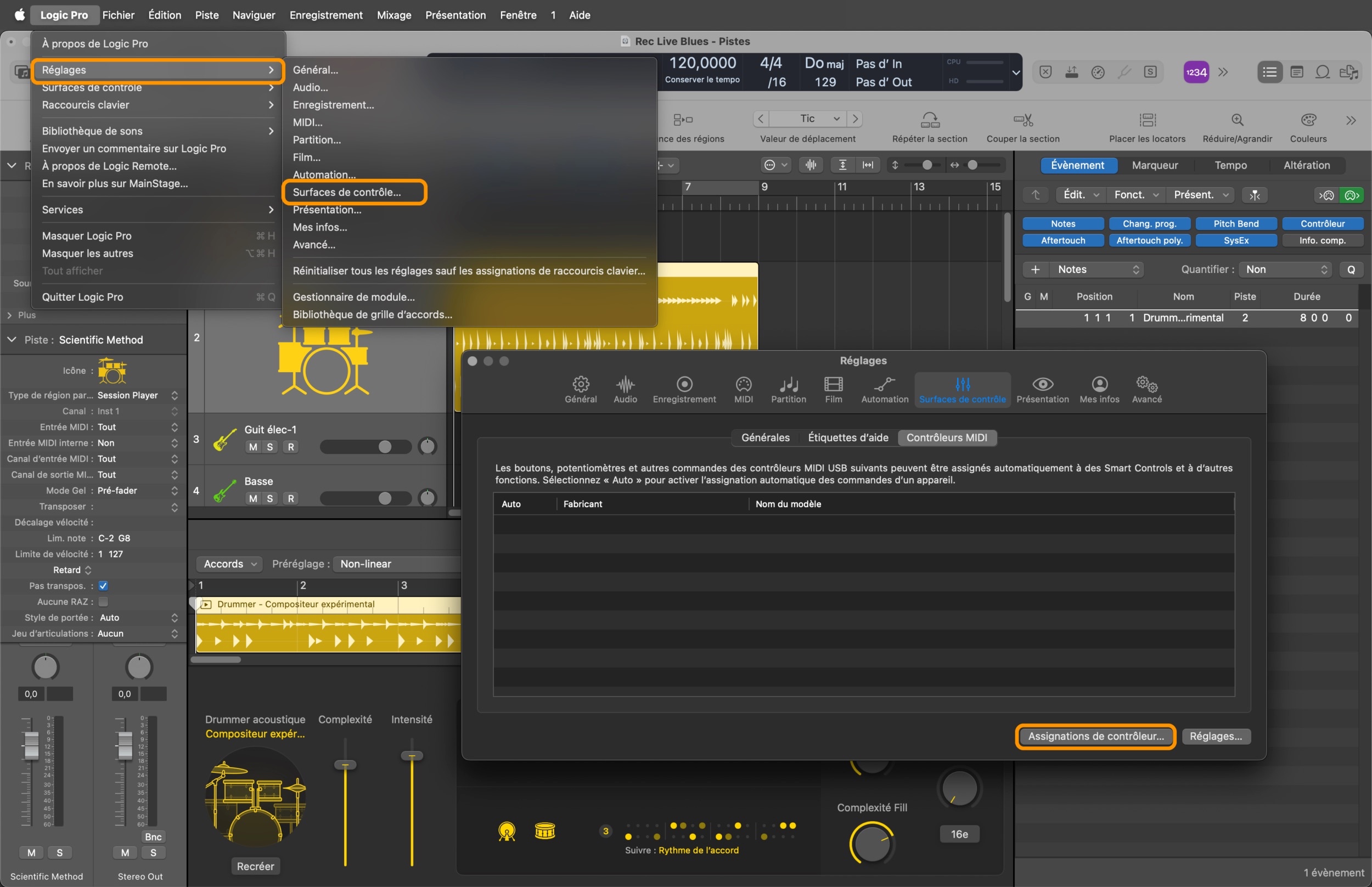1372x887 pixels.
Task: Click the purple 1234 count-in icon
Action: pos(1196,72)
